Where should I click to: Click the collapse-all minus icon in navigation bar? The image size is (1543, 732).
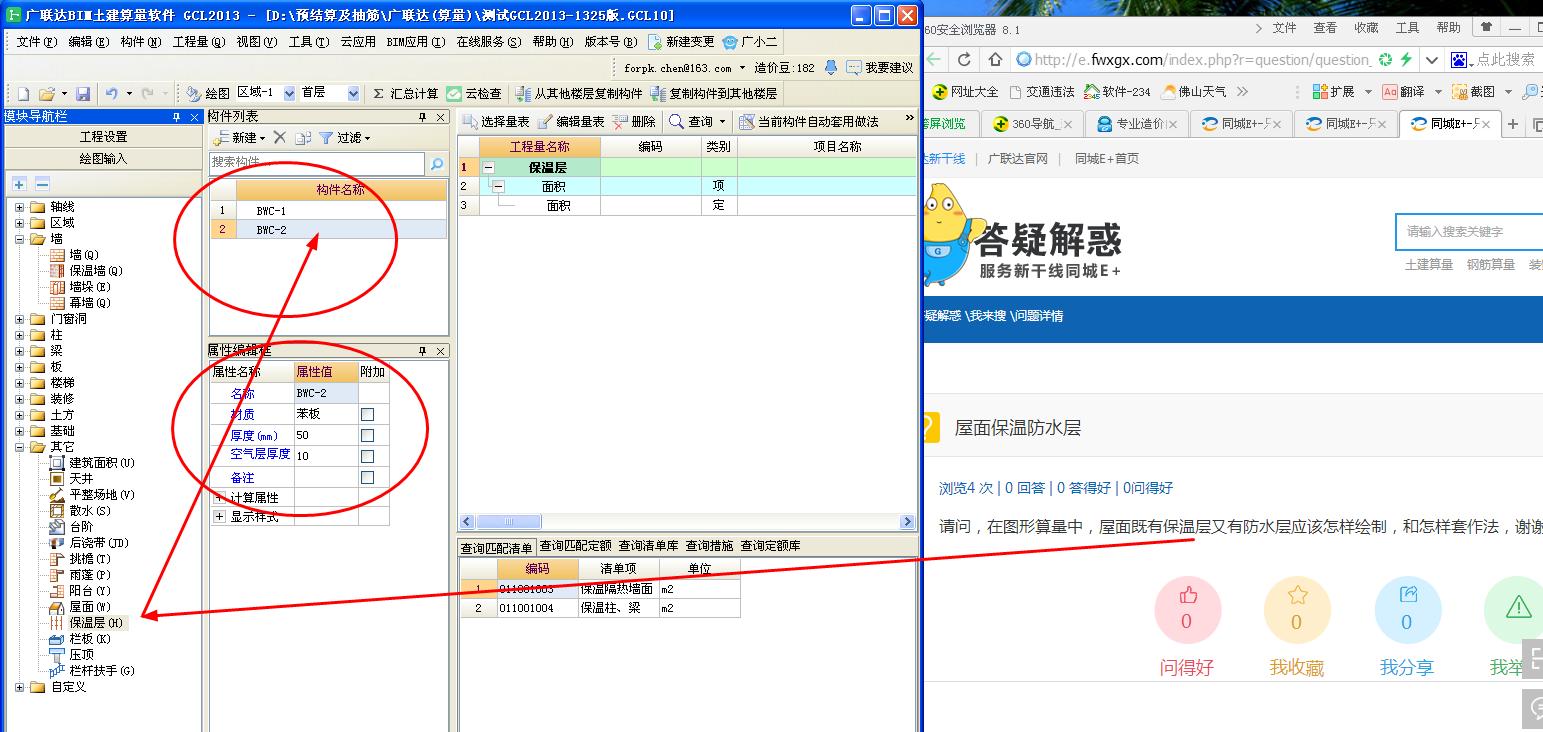click(42, 184)
